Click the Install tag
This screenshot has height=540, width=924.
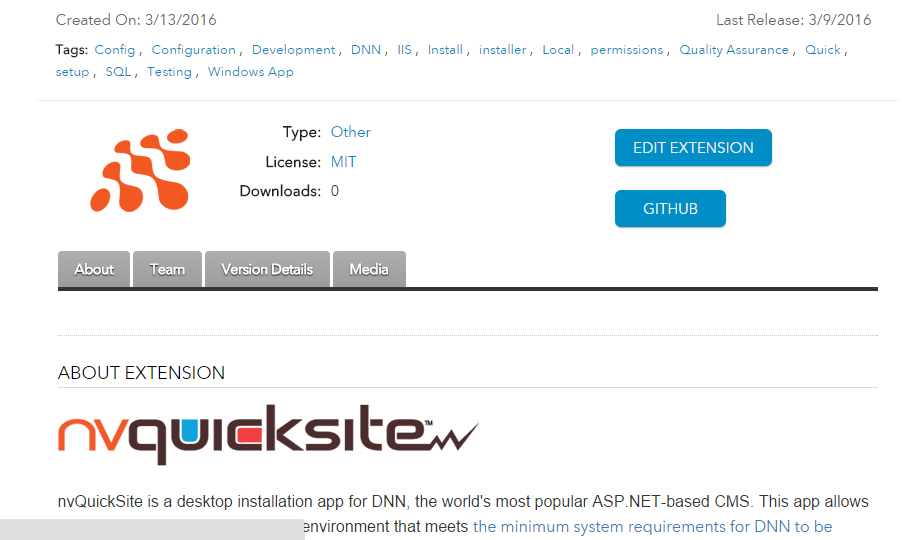445,50
